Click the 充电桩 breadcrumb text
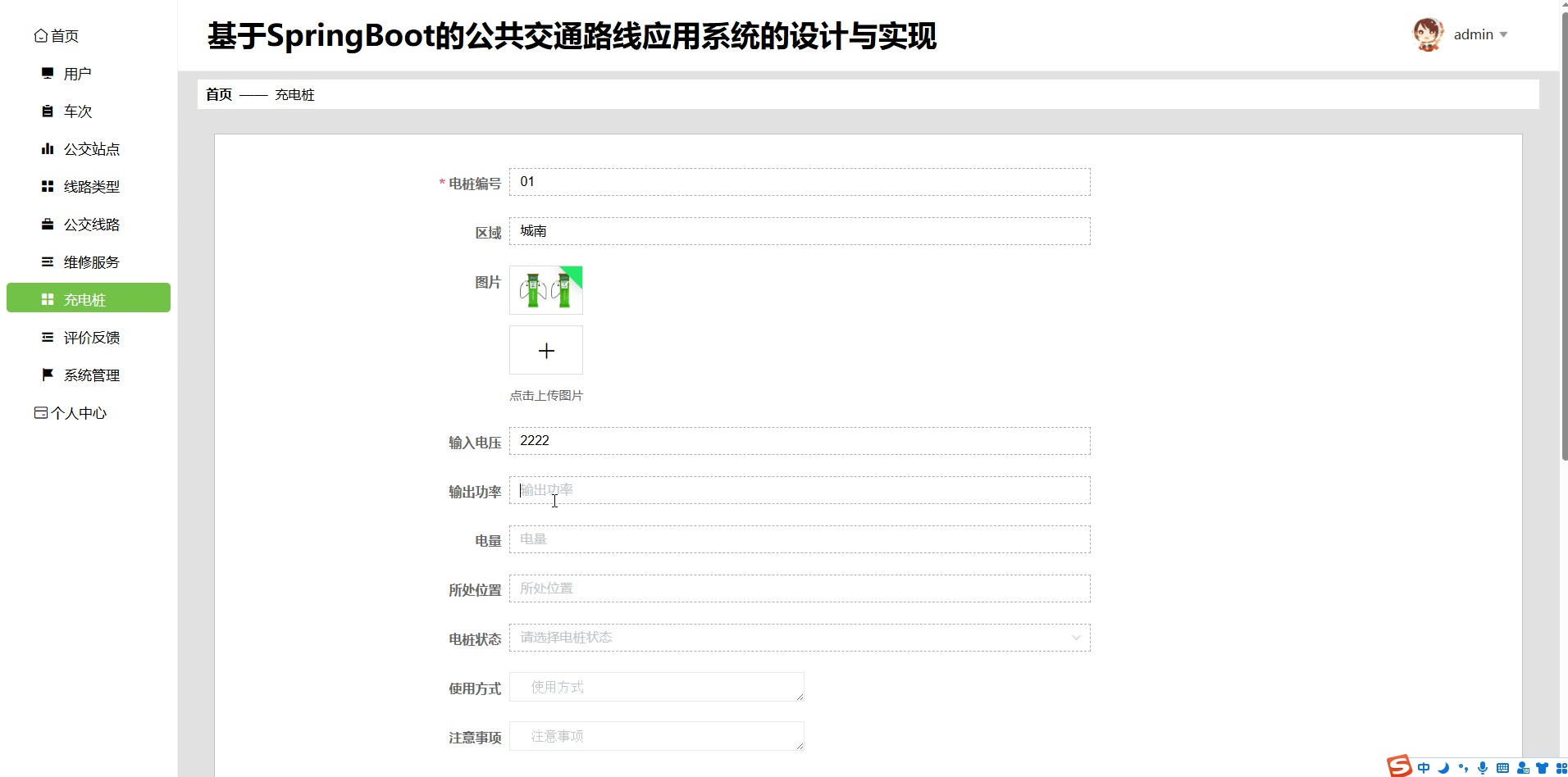Screen dimensions: 1568x777 point(294,94)
